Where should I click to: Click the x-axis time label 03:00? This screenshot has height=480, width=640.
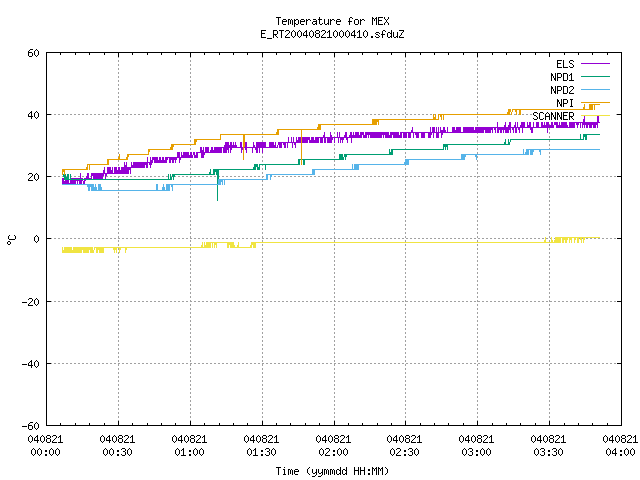[476, 452]
